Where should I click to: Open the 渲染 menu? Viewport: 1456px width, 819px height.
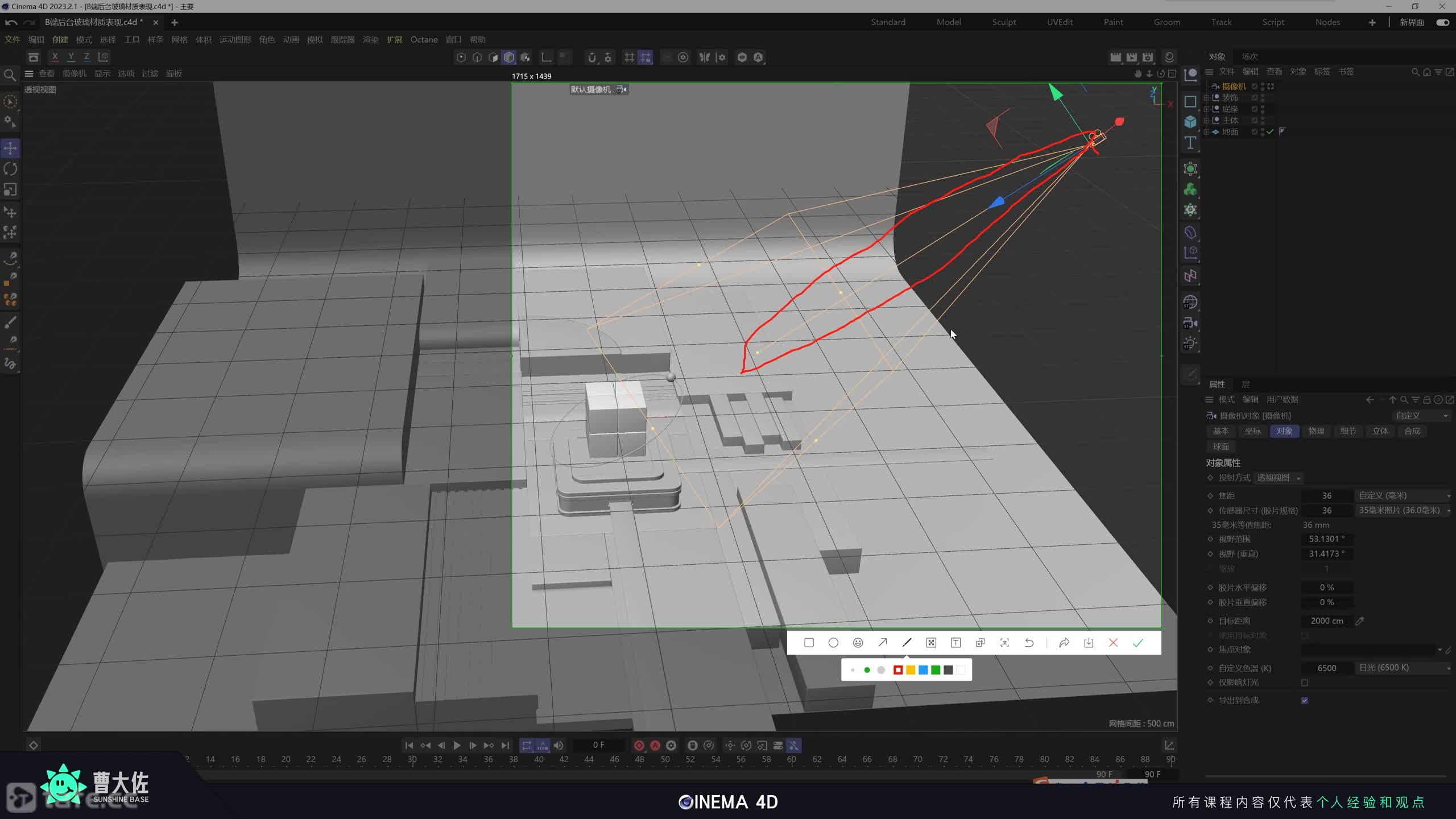coord(370,40)
